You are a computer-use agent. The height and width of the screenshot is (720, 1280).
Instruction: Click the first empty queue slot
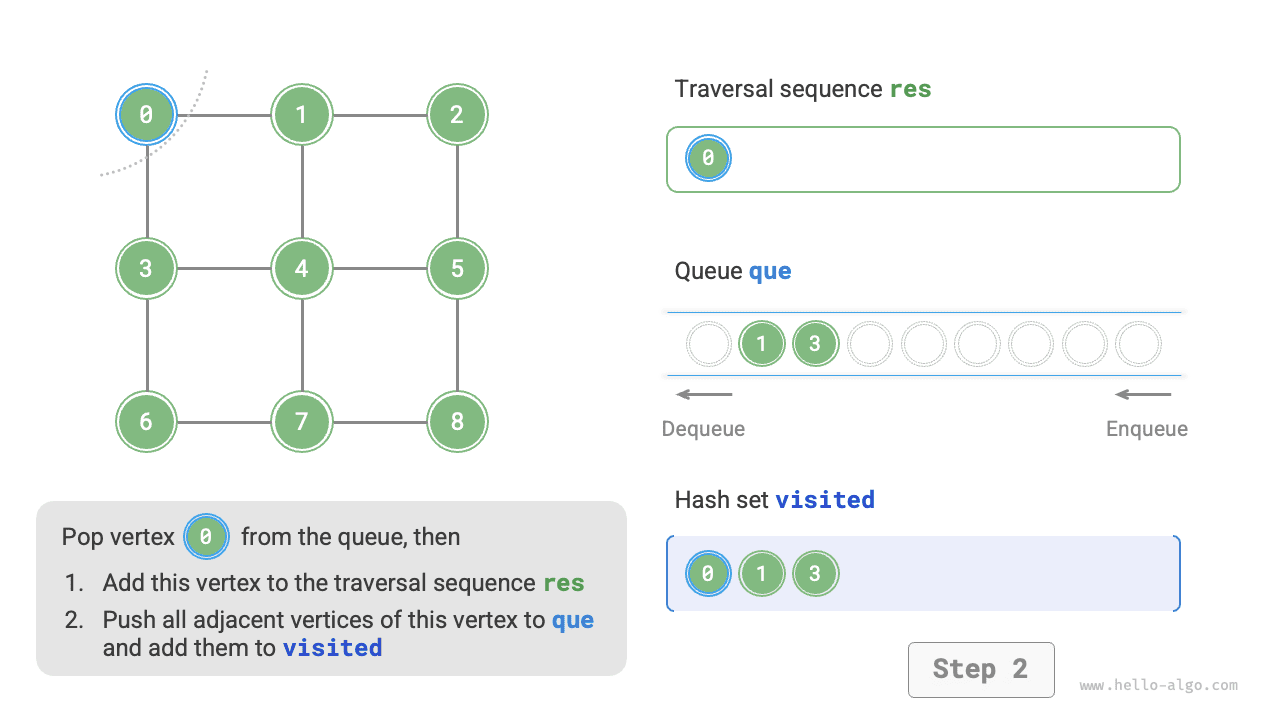[x=709, y=344]
